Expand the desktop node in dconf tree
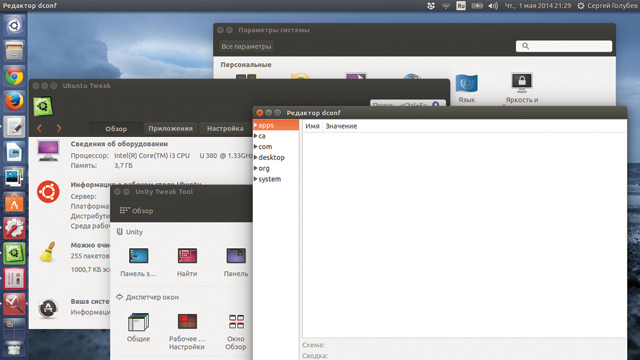640x360 pixels. click(256, 157)
